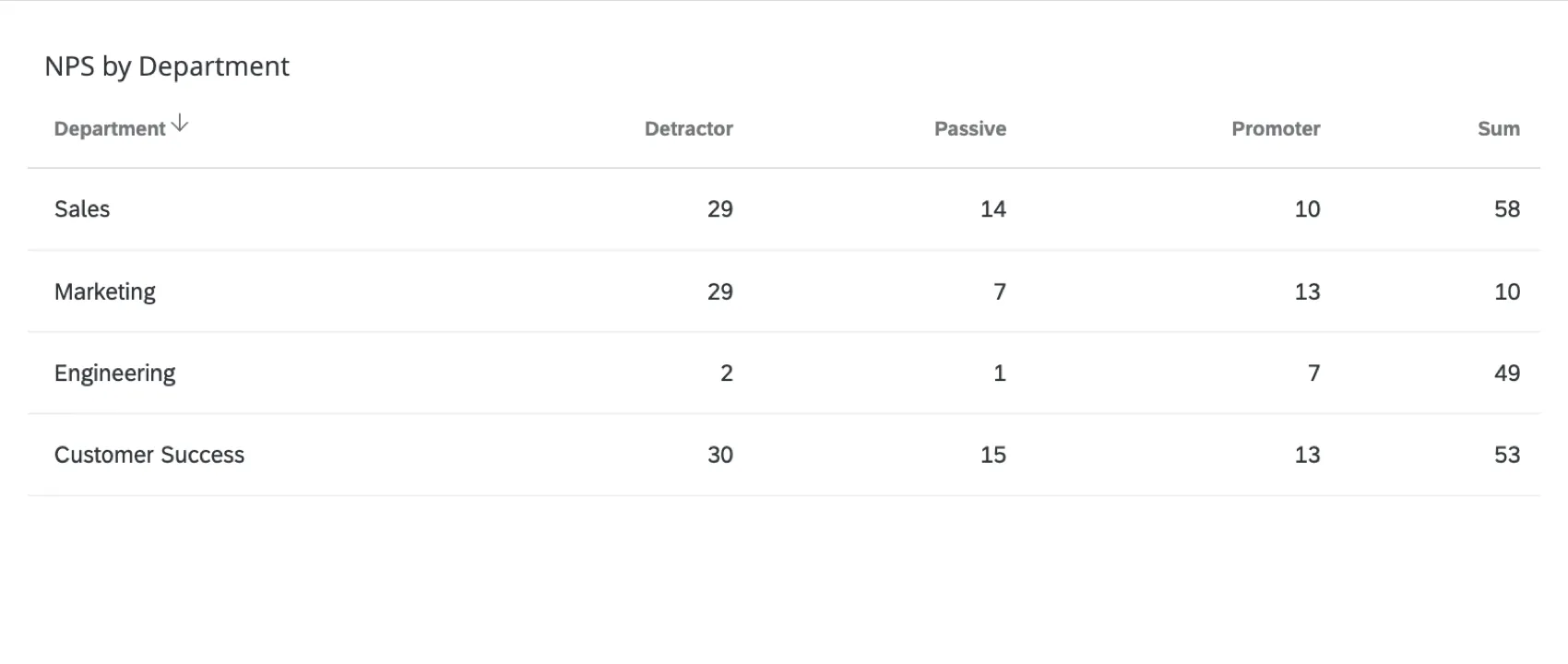This screenshot has width=1568, height=664.
Task: Select the Engineering row label
Action: [x=114, y=373]
